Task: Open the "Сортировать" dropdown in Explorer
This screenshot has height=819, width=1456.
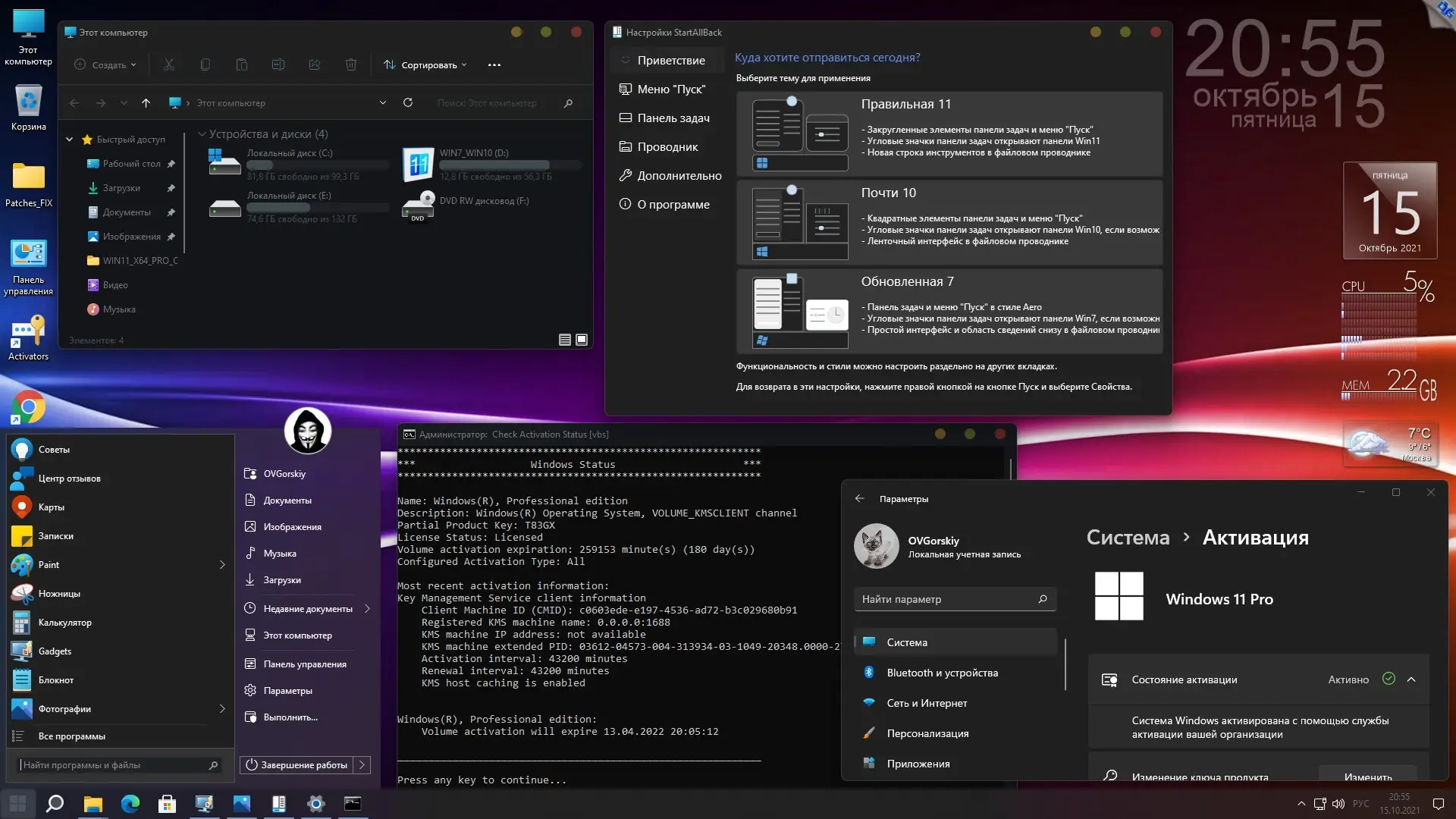Action: (x=425, y=65)
